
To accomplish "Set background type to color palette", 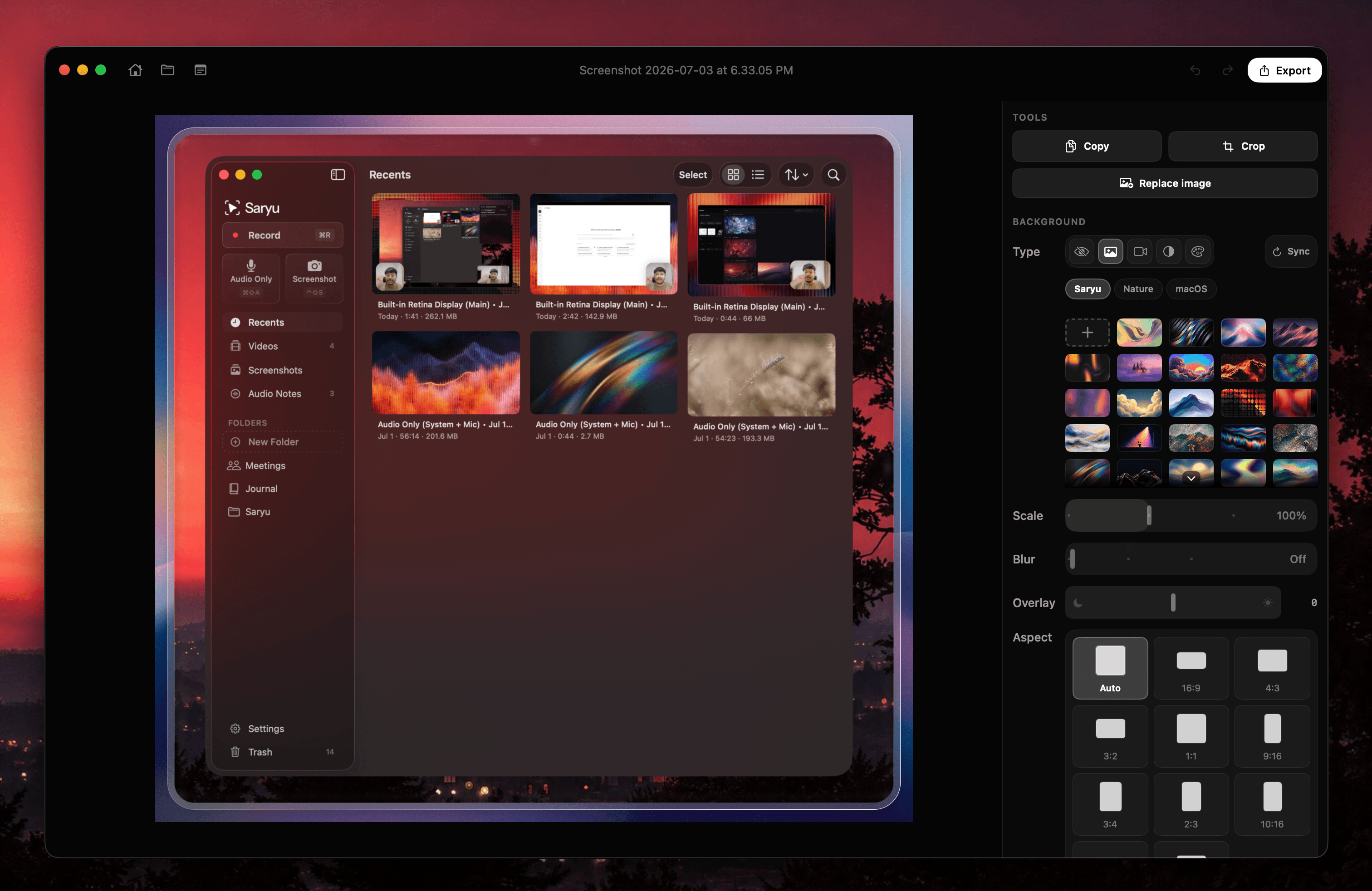I will tap(1198, 251).
